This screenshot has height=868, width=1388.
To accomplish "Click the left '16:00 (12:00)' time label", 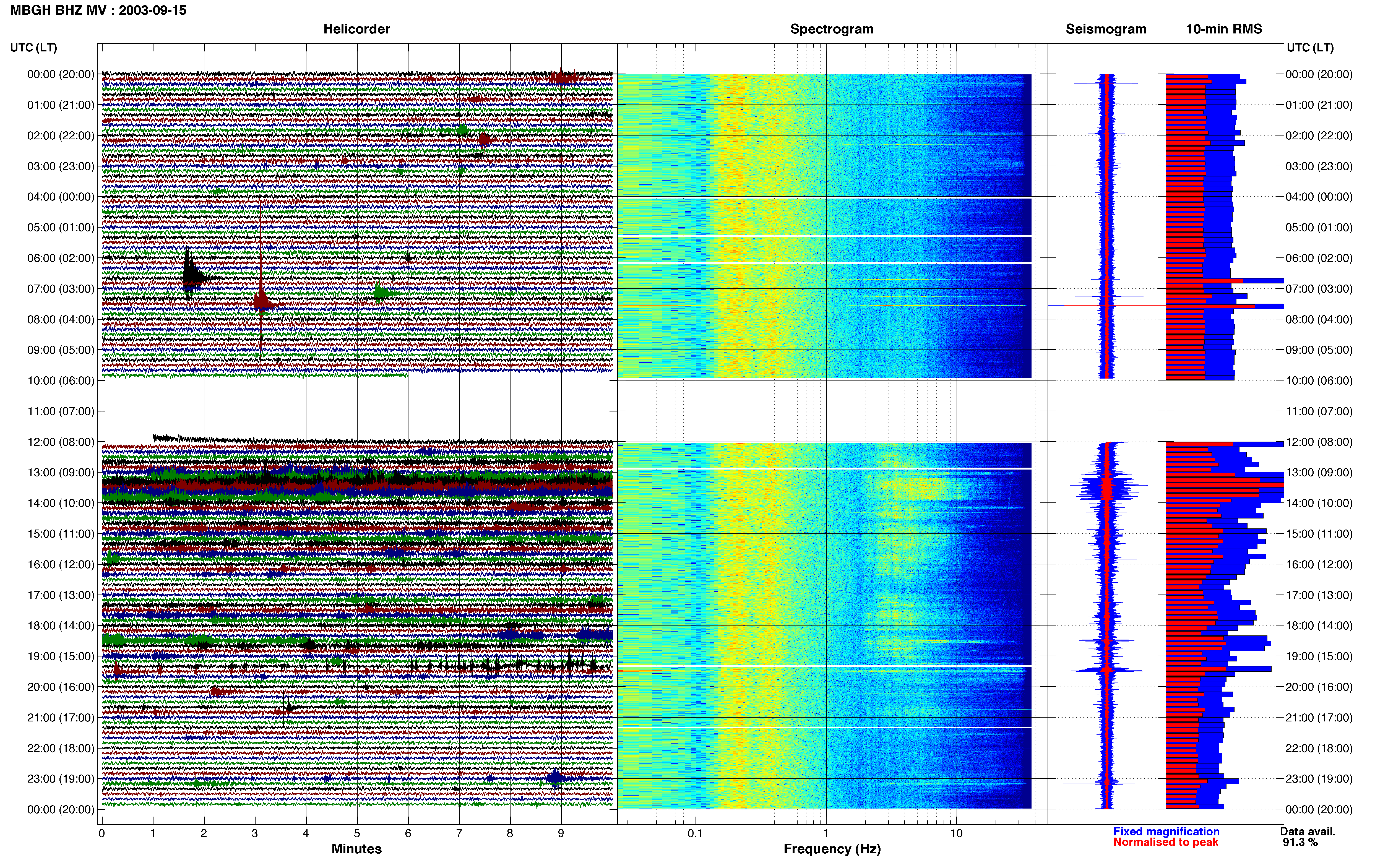I will [x=61, y=564].
